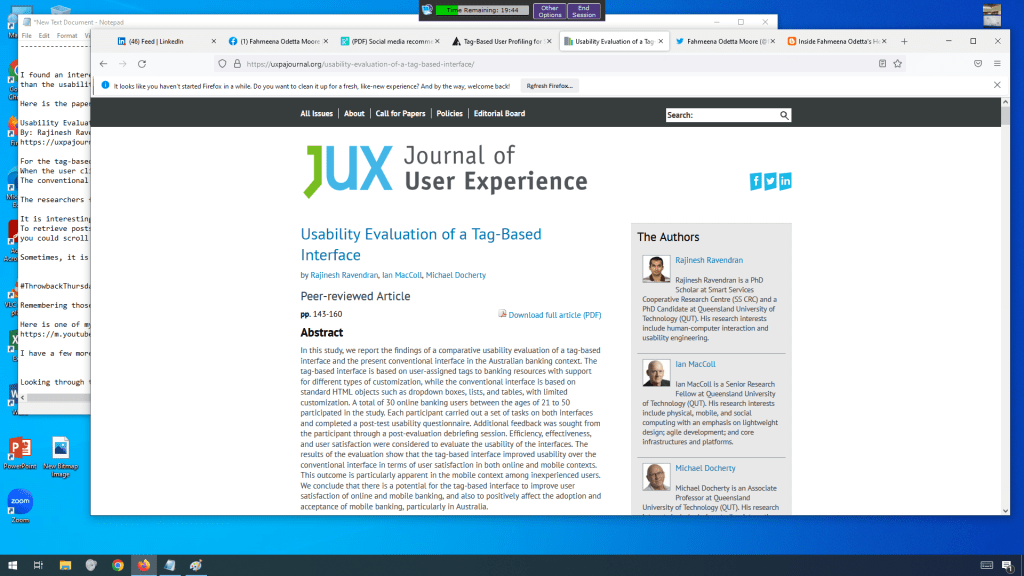The width and height of the screenshot is (1024, 576).
Task: Dismiss the Firefox refresh notification bar
Action: pos(996,85)
